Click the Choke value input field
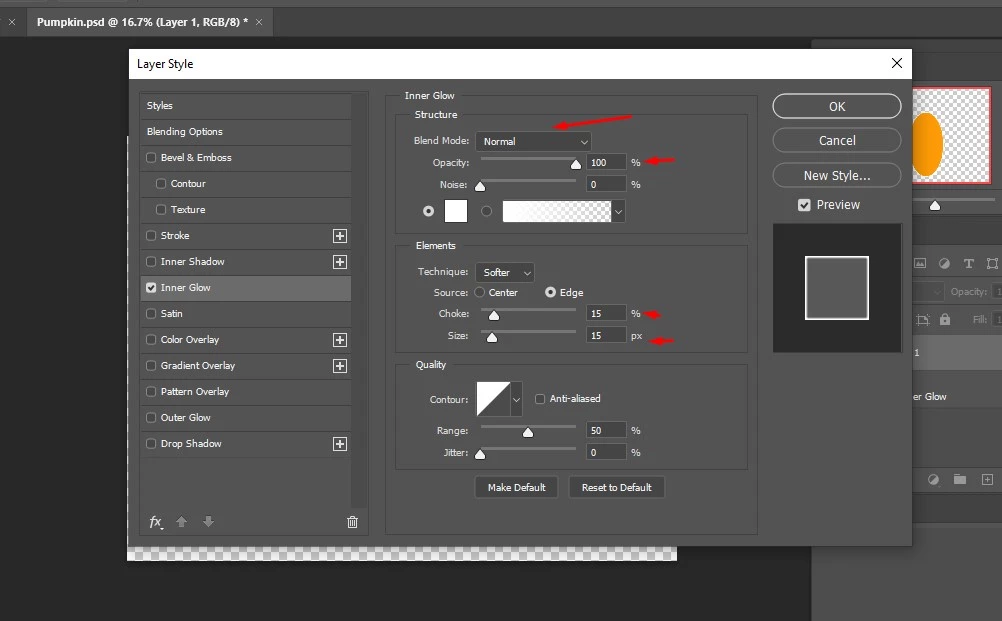The height and width of the screenshot is (621, 1002). click(x=606, y=313)
